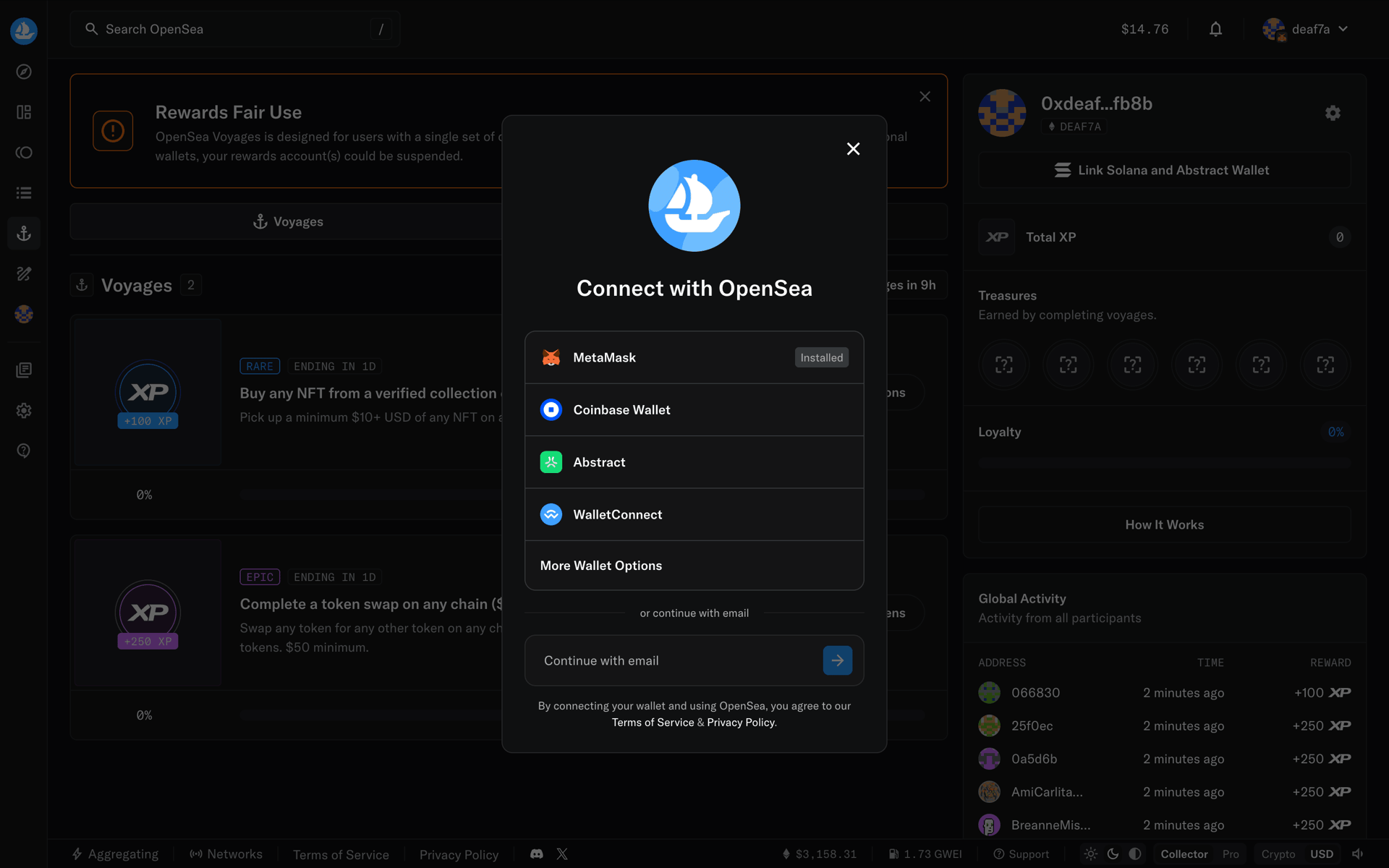
Task: Close the Connect with OpenSea dialog
Action: tap(853, 148)
